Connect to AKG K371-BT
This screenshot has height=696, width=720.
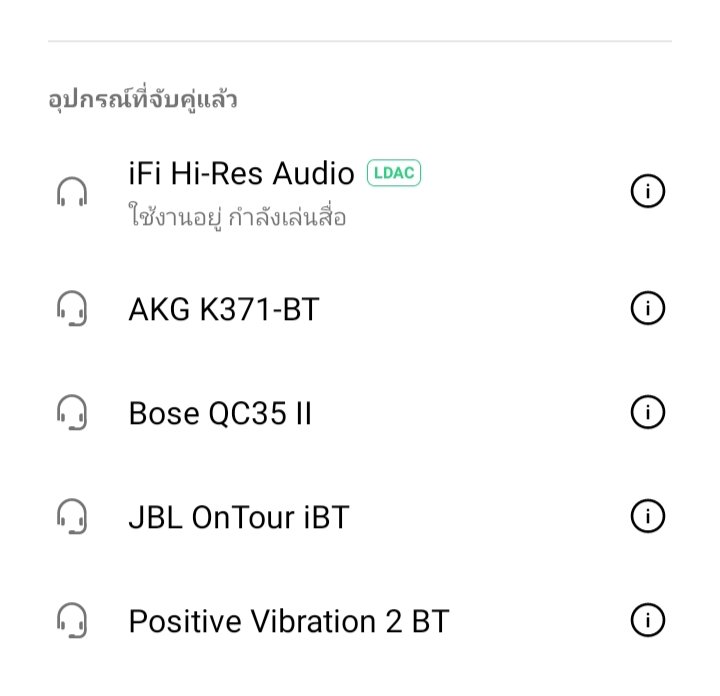(x=223, y=310)
